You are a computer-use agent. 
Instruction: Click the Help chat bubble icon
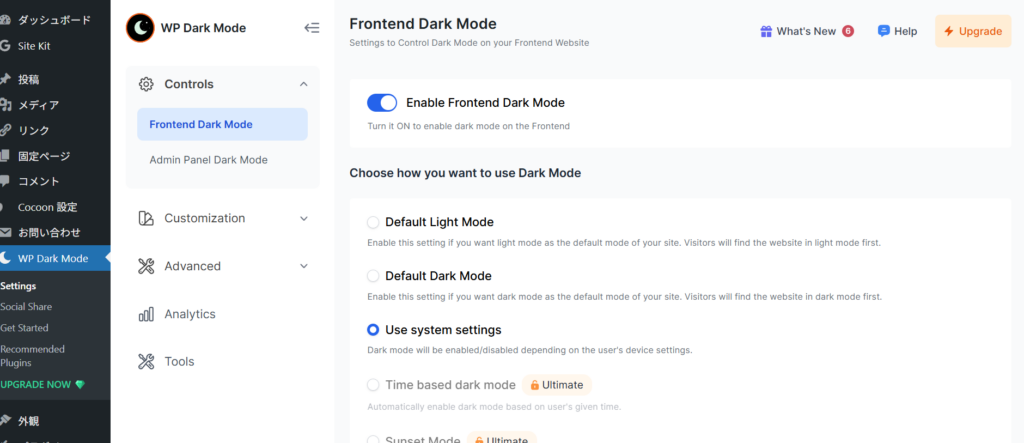(x=884, y=31)
